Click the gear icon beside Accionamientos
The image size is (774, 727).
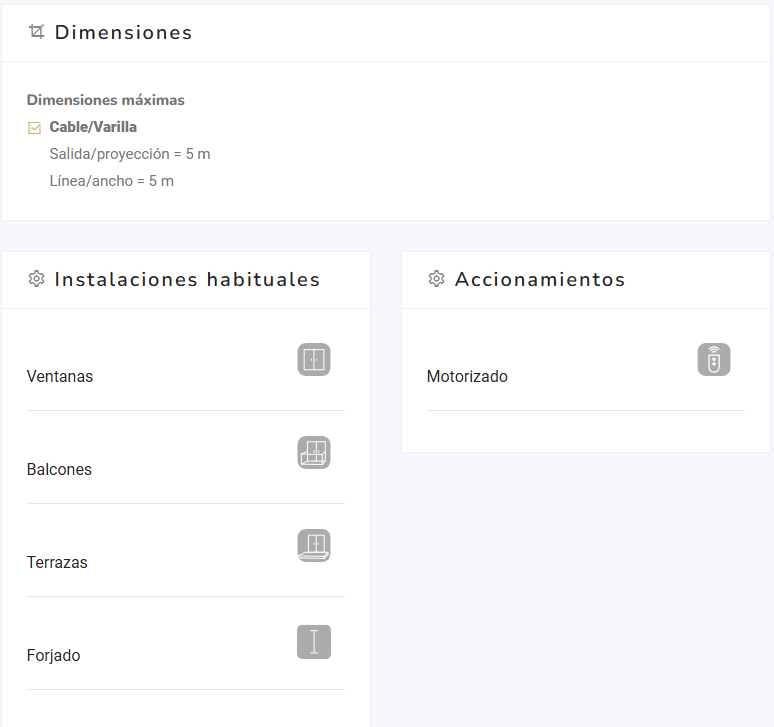coord(436,279)
